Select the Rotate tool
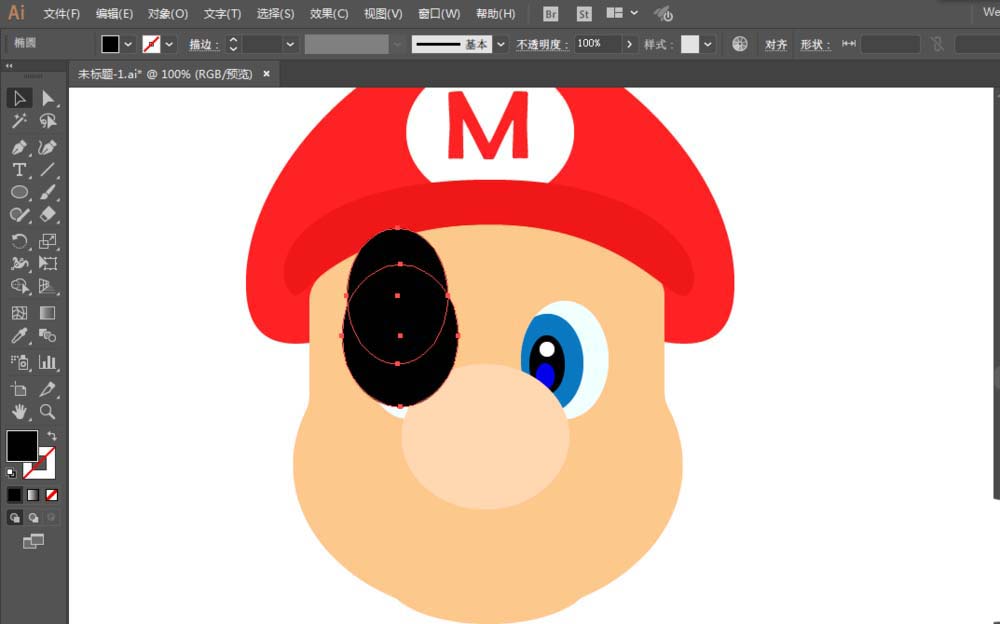The width and height of the screenshot is (1000, 624). coord(19,241)
